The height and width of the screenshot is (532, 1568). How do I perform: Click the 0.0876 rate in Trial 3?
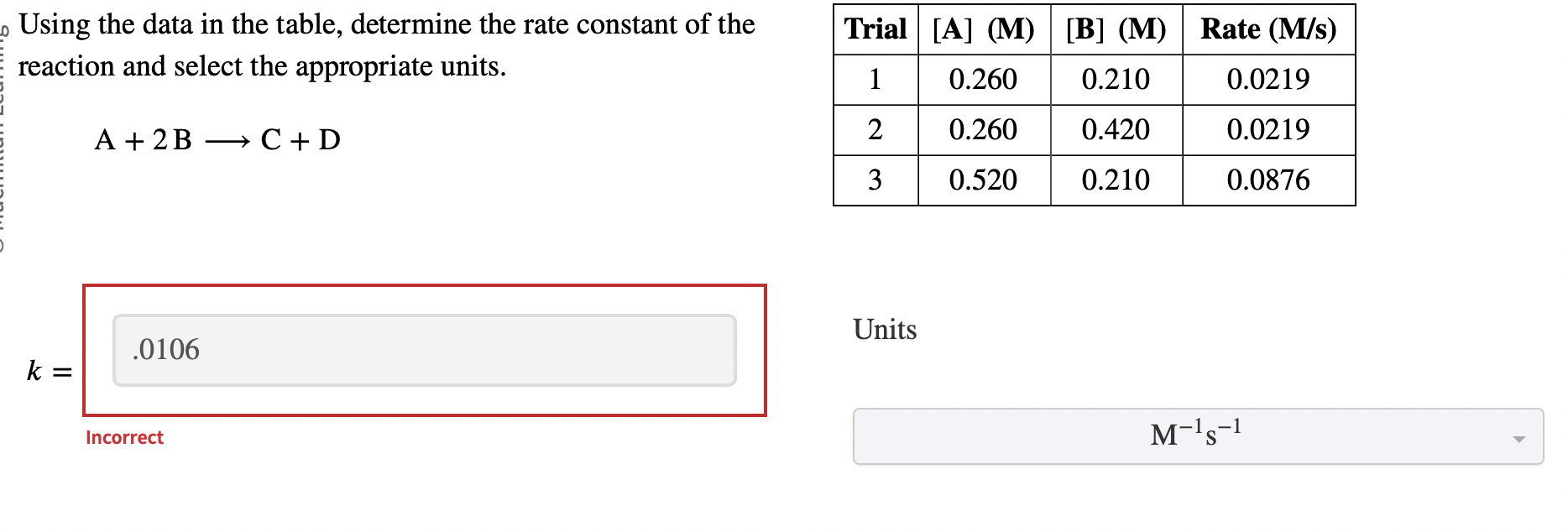(x=1269, y=179)
